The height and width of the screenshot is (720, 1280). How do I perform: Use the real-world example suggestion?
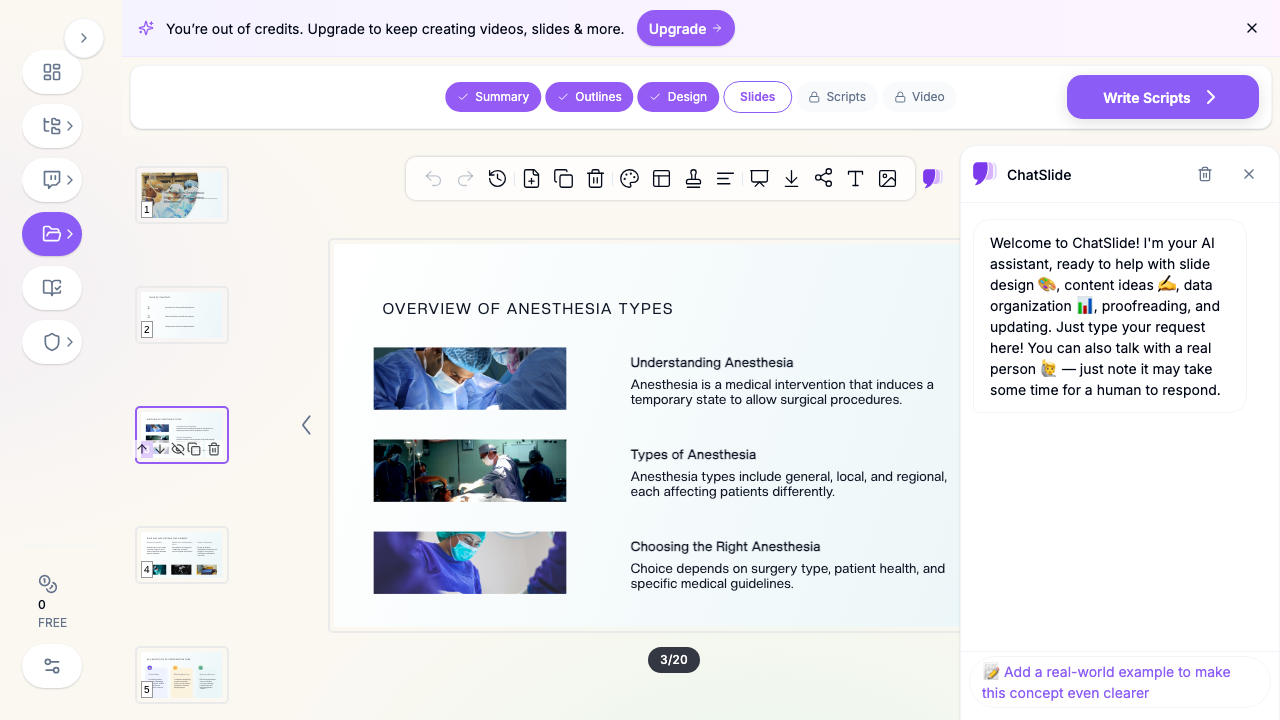pyautogui.click(x=1119, y=682)
